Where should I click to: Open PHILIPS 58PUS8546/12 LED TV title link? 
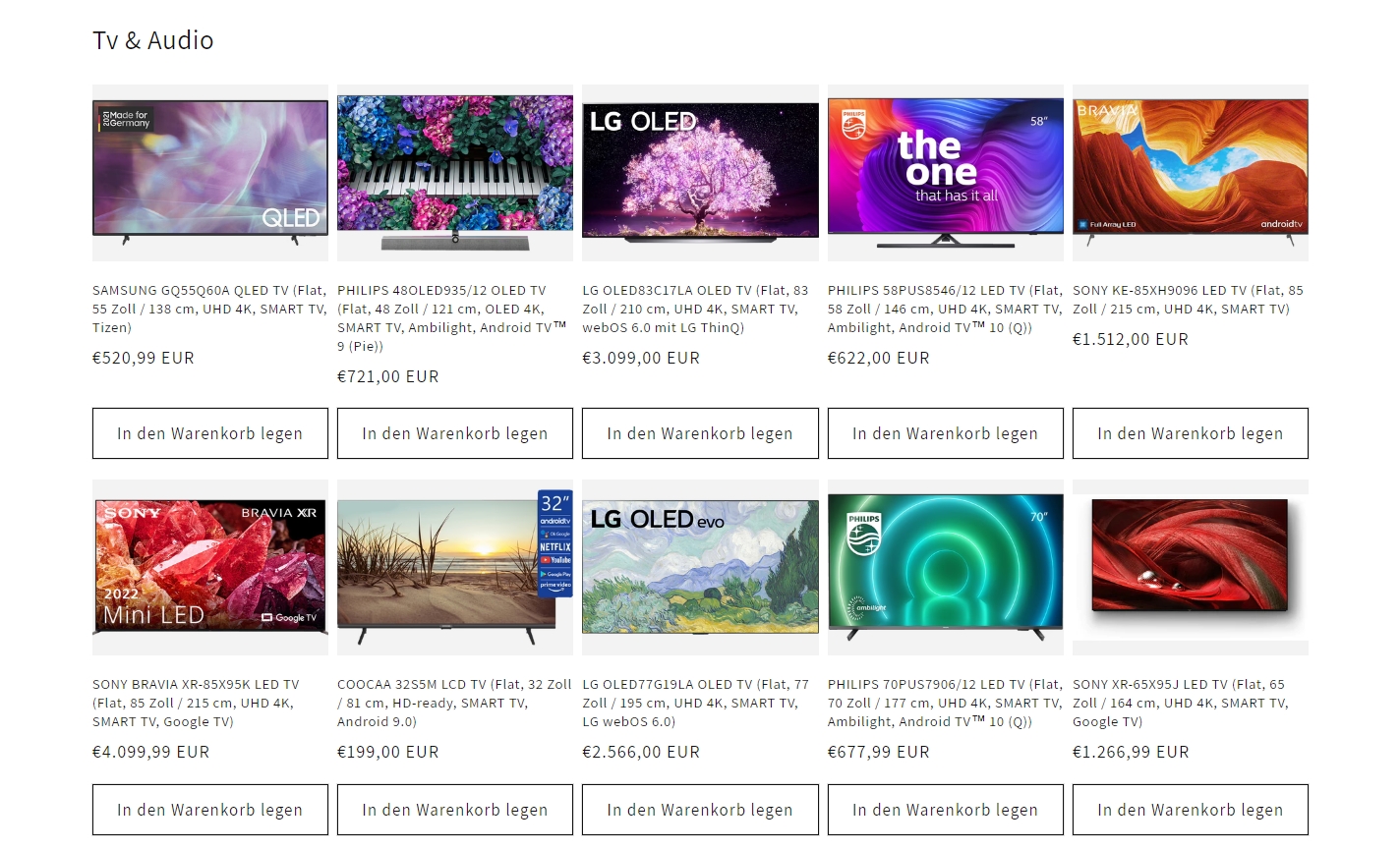point(945,309)
